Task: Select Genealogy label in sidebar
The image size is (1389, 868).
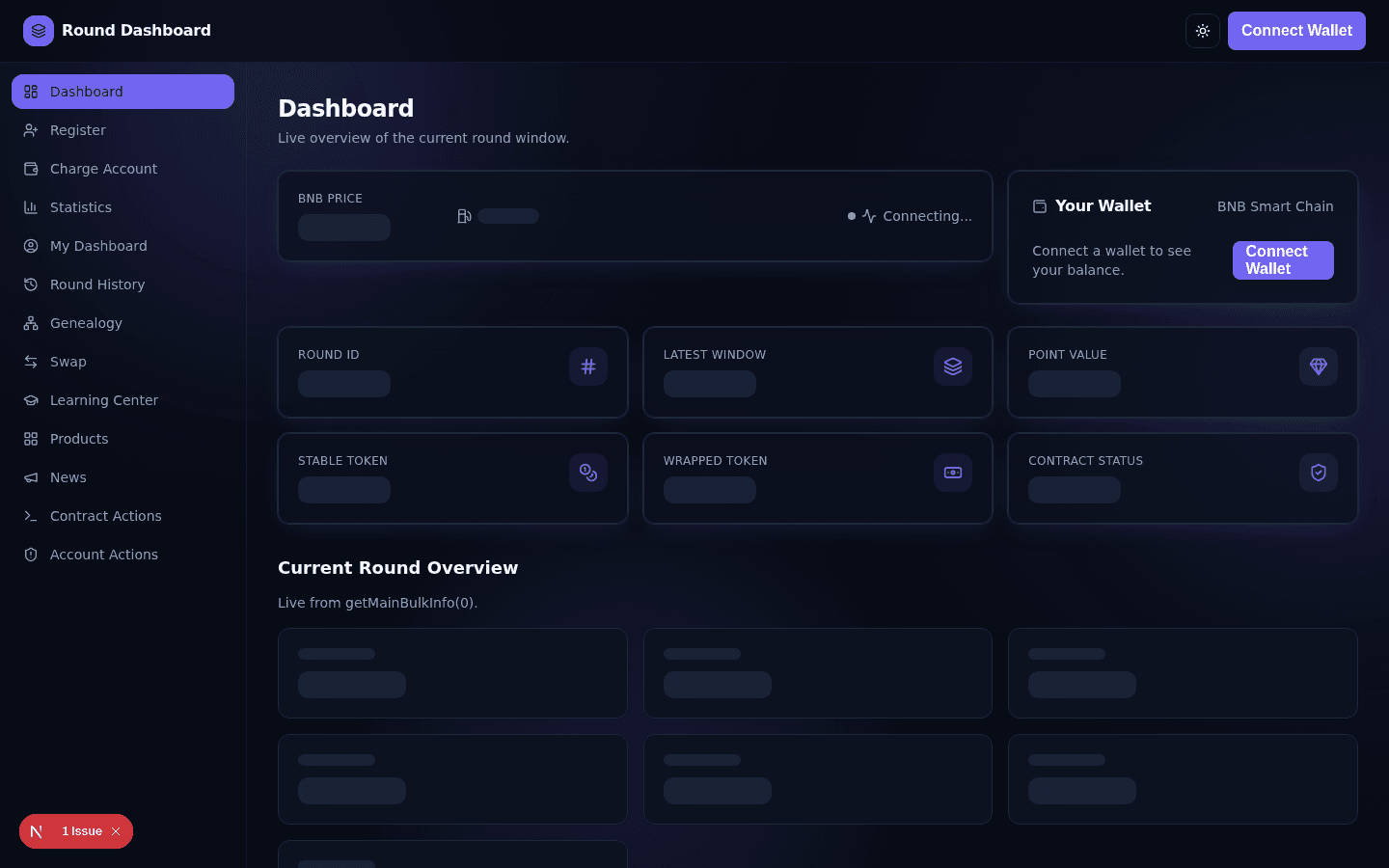Action: click(86, 323)
